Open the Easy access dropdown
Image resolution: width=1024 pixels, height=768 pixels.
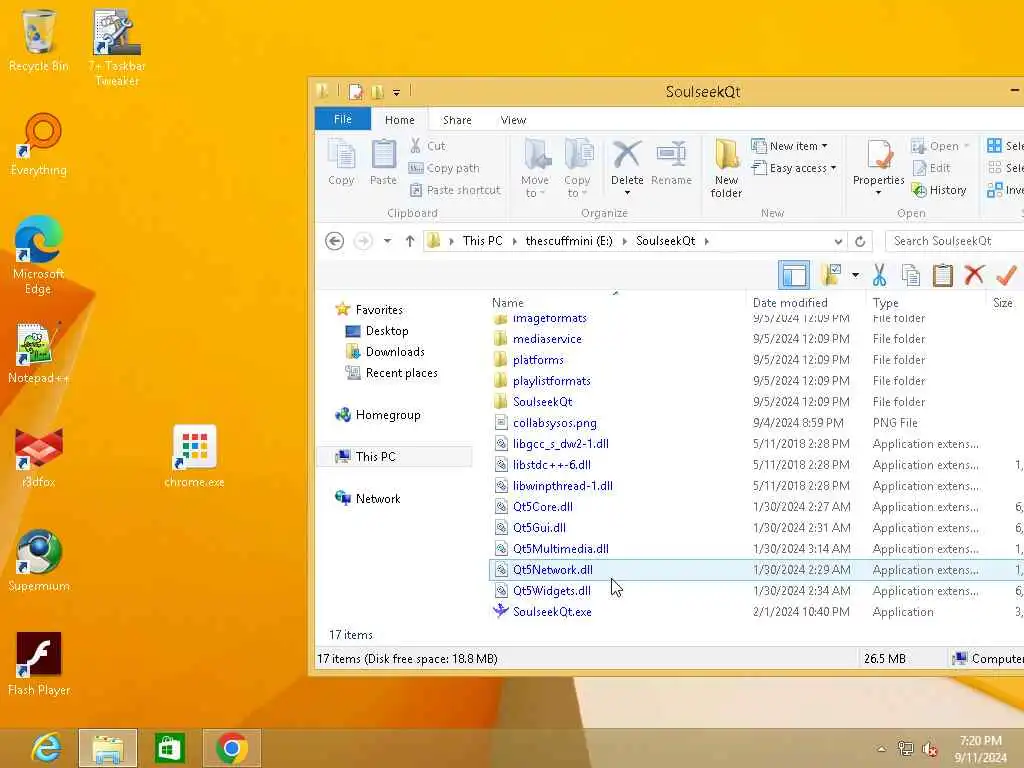(794, 168)
